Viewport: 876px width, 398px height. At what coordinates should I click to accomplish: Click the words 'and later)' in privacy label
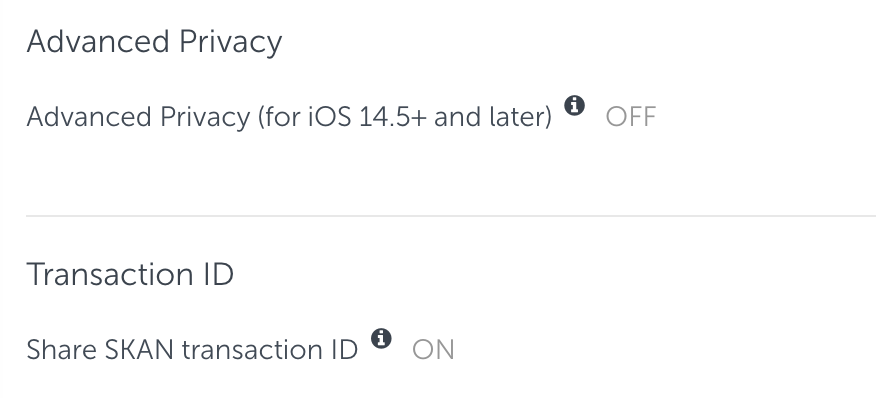pos(493,117)
